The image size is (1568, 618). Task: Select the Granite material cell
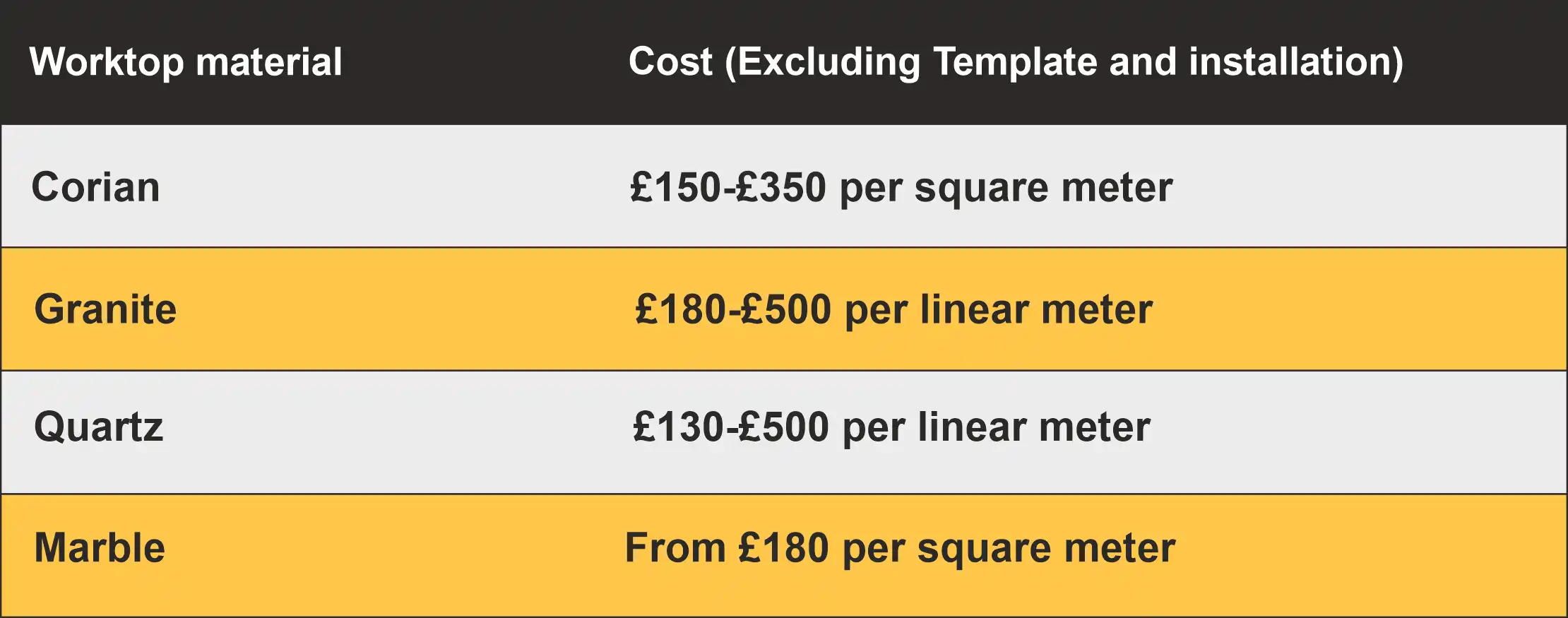point(105,310)
